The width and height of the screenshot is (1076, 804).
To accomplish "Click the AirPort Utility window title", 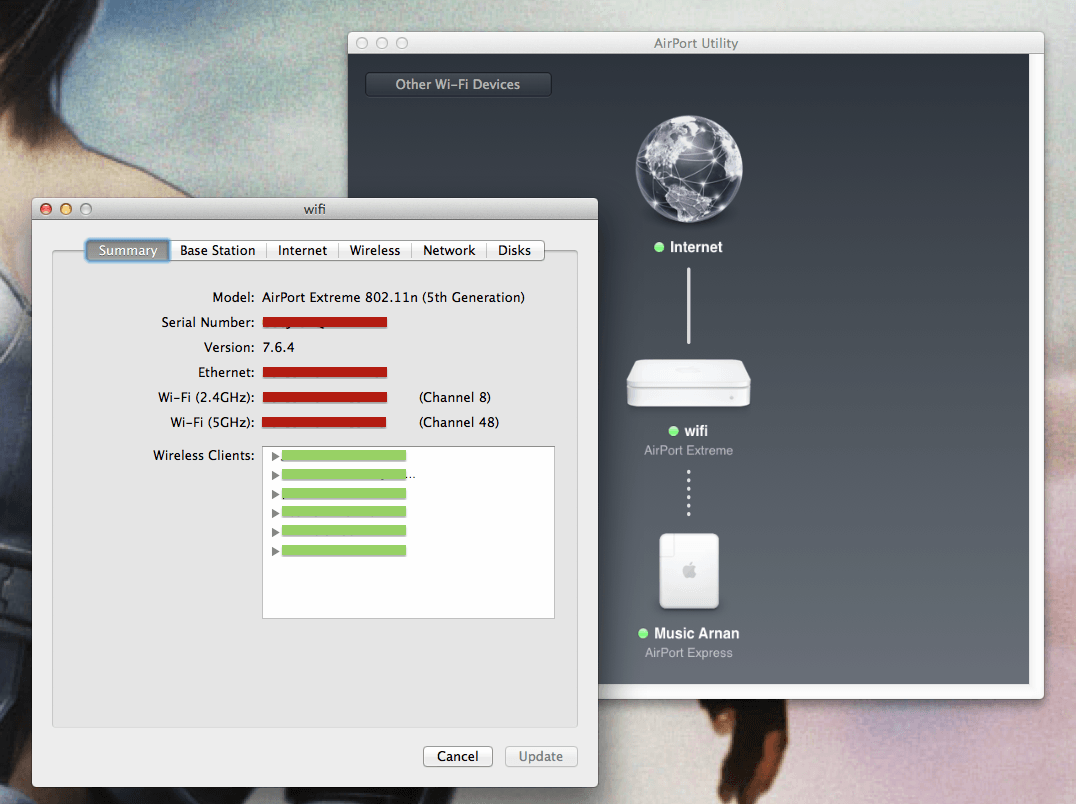I will point(696,43).
